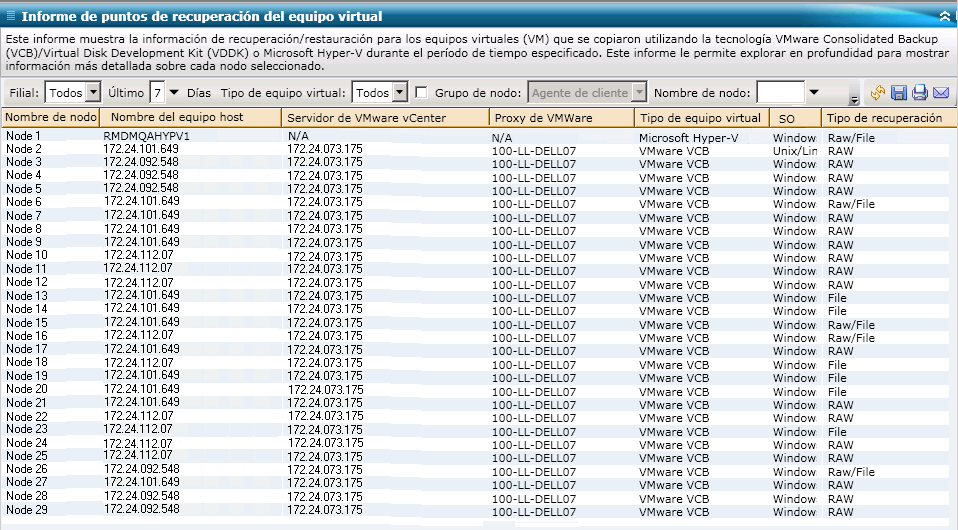The height and width of the screenshot is (530, 958).
Task: Sort by Tipo de recuperación column header
Action: [889, 117]
